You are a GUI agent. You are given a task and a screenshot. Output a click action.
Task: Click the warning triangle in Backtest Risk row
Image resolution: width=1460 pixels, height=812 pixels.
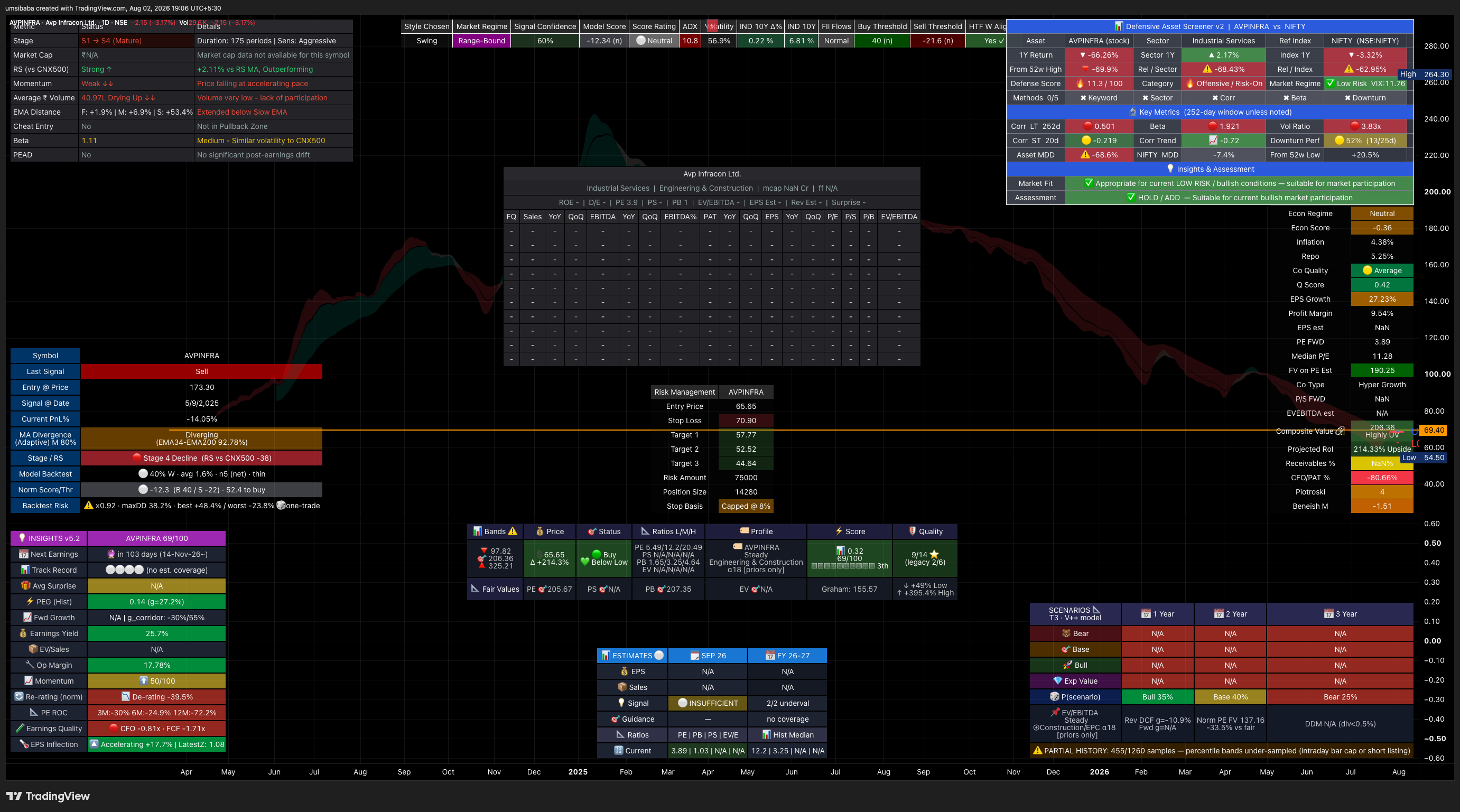pyautogui.click(x=88, y=505)
